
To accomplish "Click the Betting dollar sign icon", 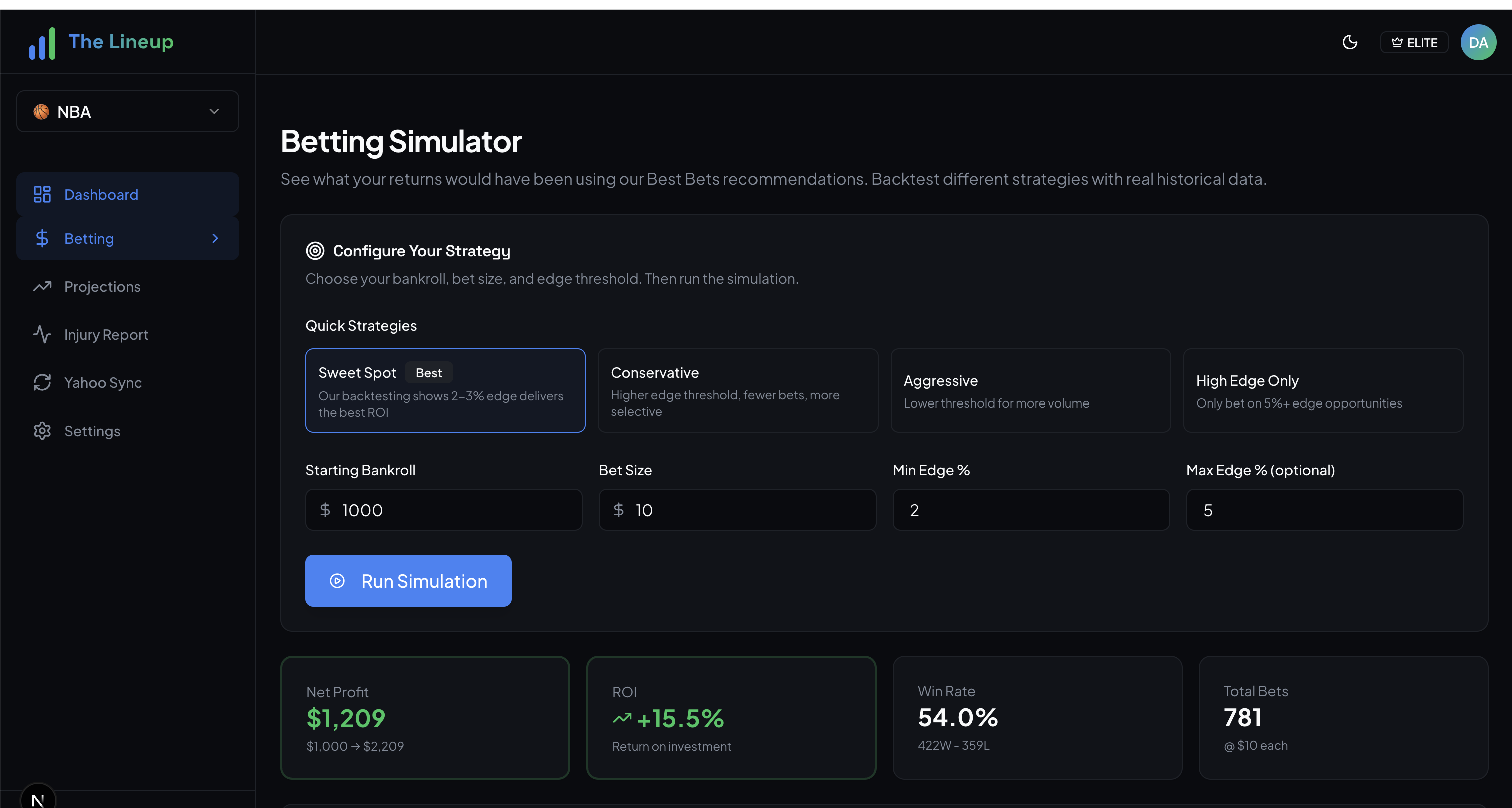I will pyautogui.click(x=42, y=238).
